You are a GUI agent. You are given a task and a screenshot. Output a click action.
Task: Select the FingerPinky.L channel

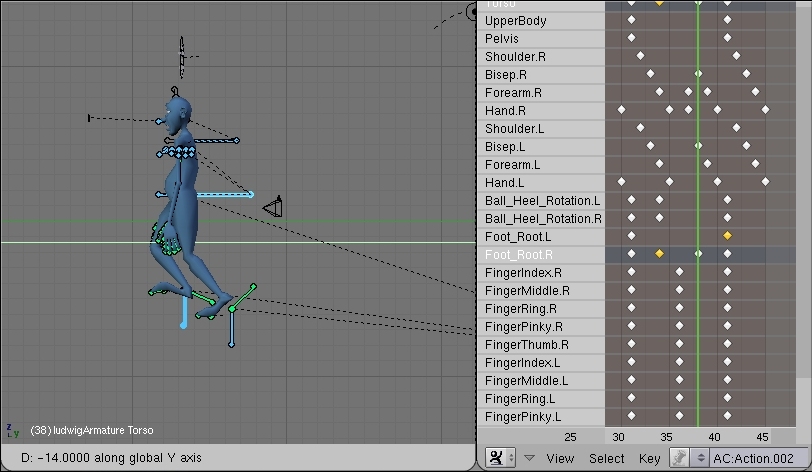(541, 417)
